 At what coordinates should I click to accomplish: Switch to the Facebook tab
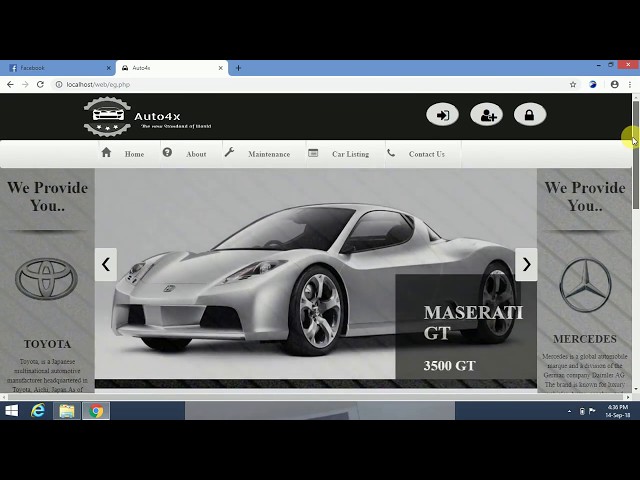pyautogui.click(x=57, y=68)
